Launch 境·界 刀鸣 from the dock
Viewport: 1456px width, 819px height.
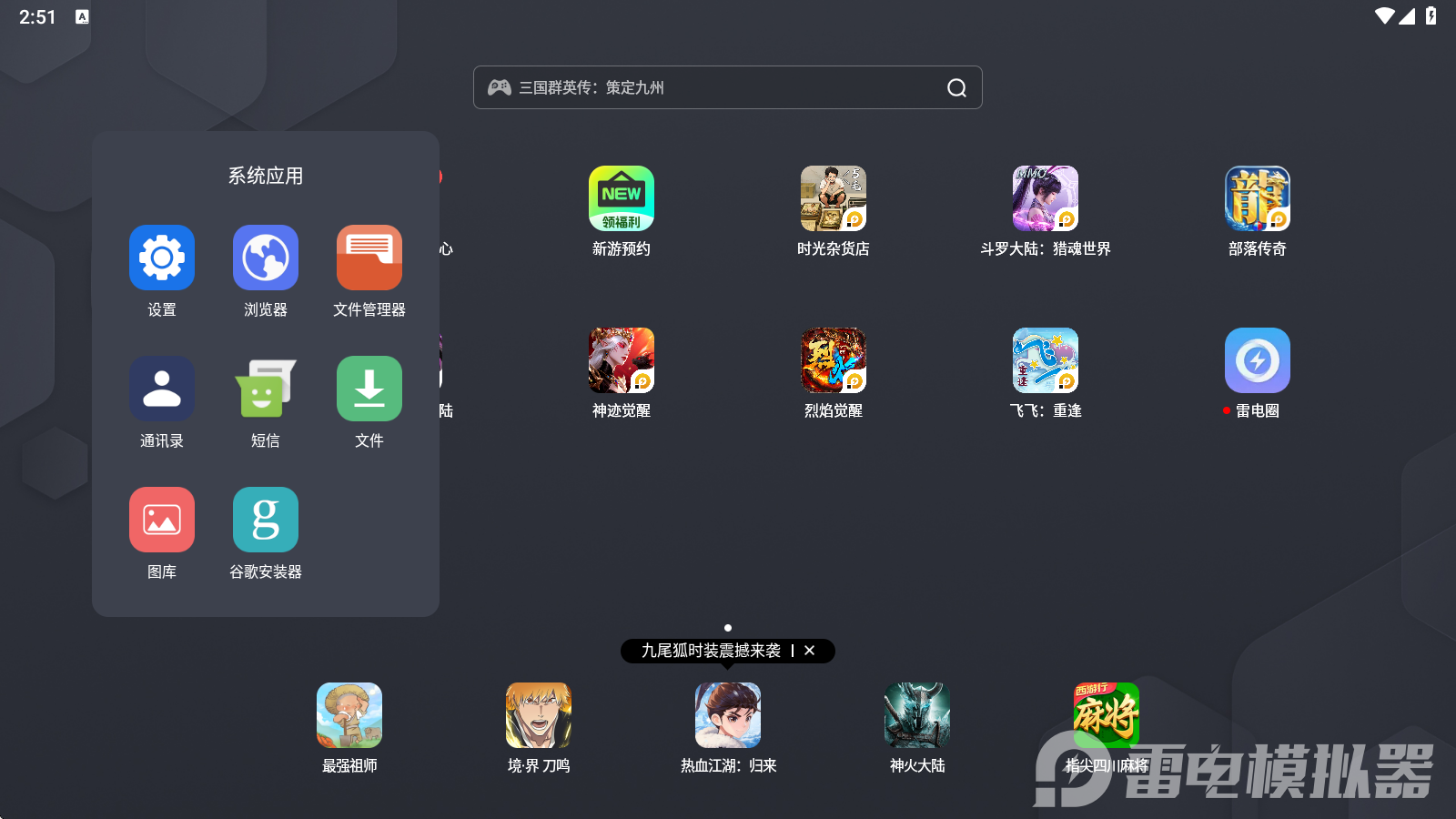tap(539, 715)
